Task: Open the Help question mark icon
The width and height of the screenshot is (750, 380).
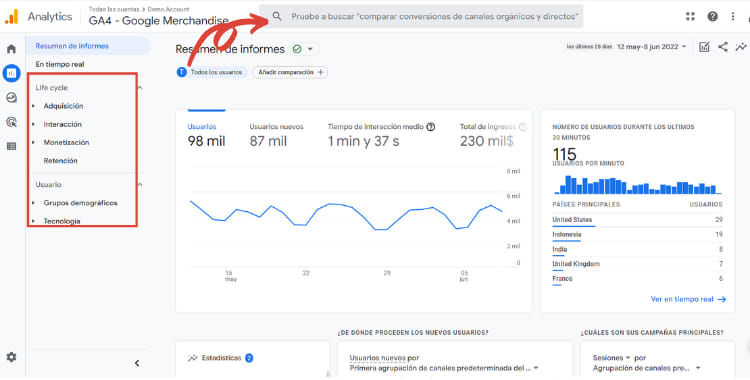Action: [712, 16]
